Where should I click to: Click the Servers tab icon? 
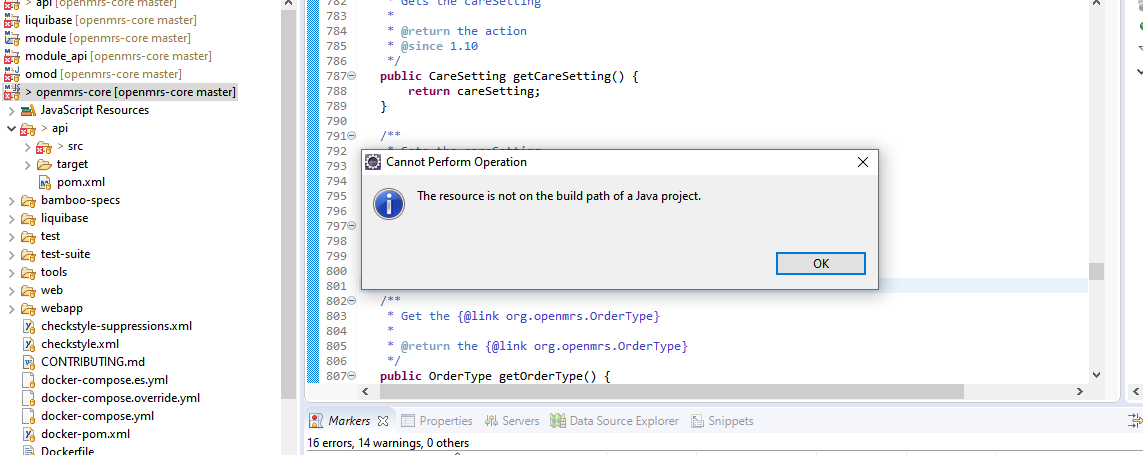(x=492, y=421)
